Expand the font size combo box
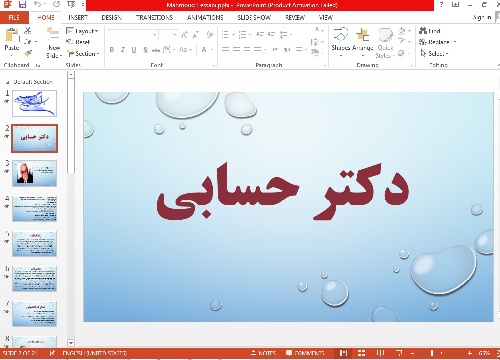Image resolution: width=500 pixels, height=360 pixels. click(174, 35)
